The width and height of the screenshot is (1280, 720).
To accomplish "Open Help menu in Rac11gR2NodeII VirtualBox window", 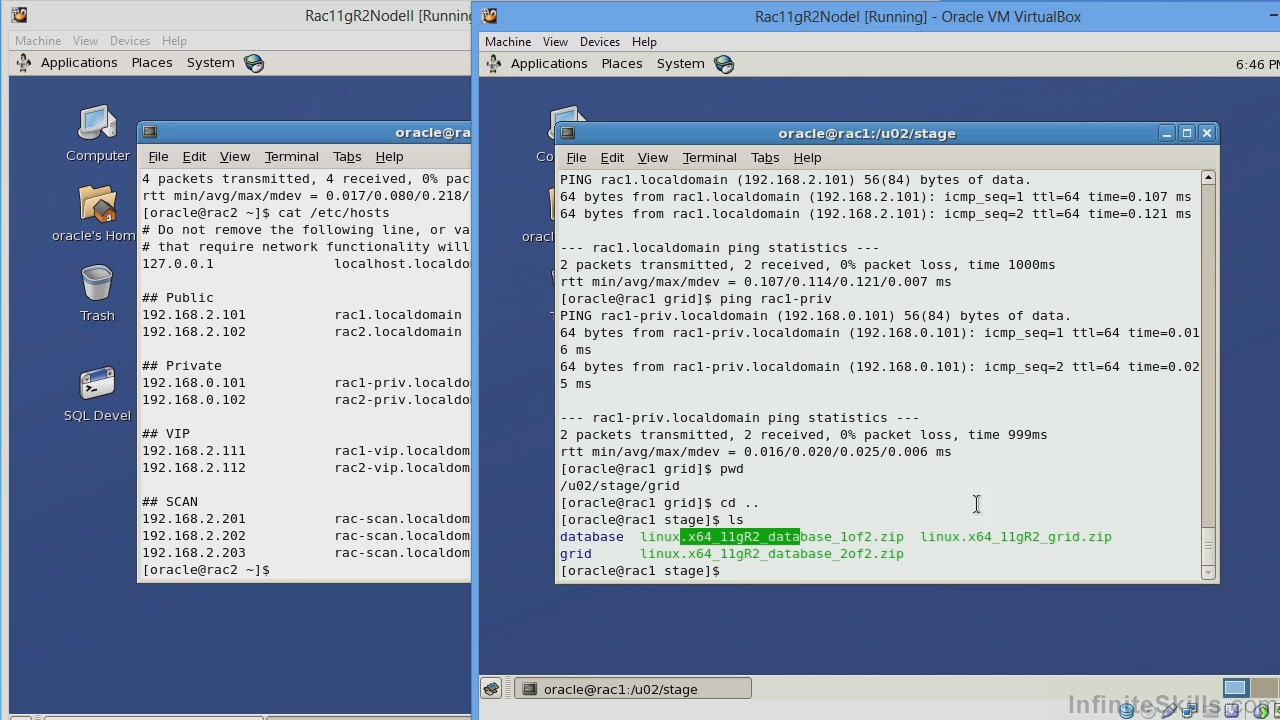I will [174, 41].
